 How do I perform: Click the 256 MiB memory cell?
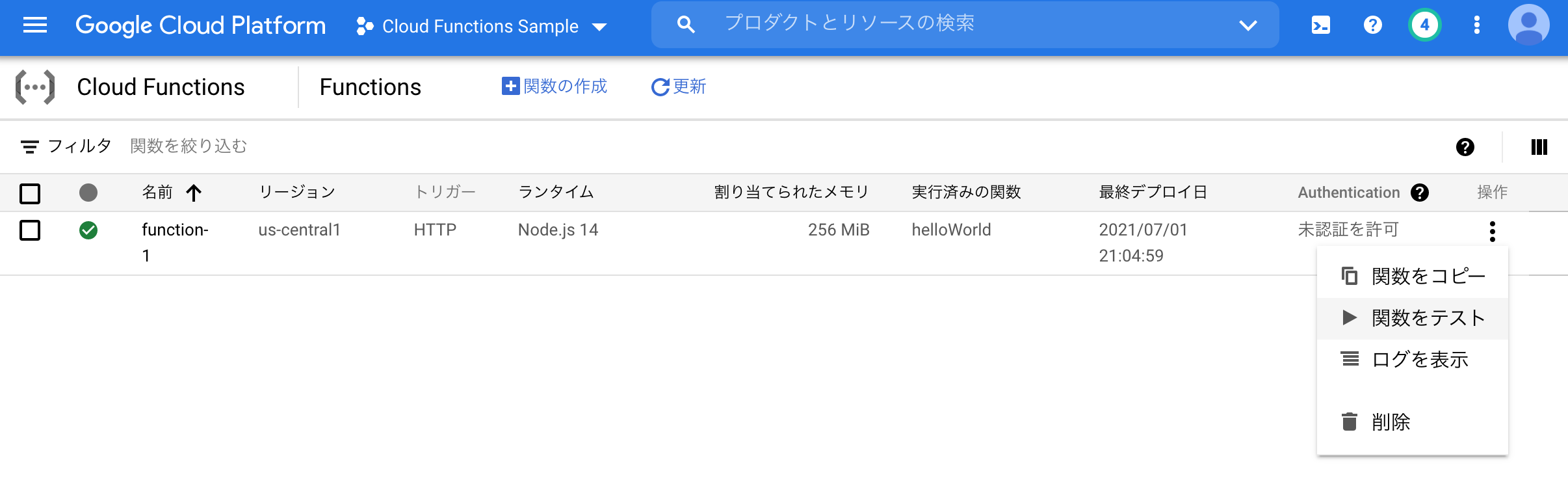pyautogui.click(x=839, y=230)
